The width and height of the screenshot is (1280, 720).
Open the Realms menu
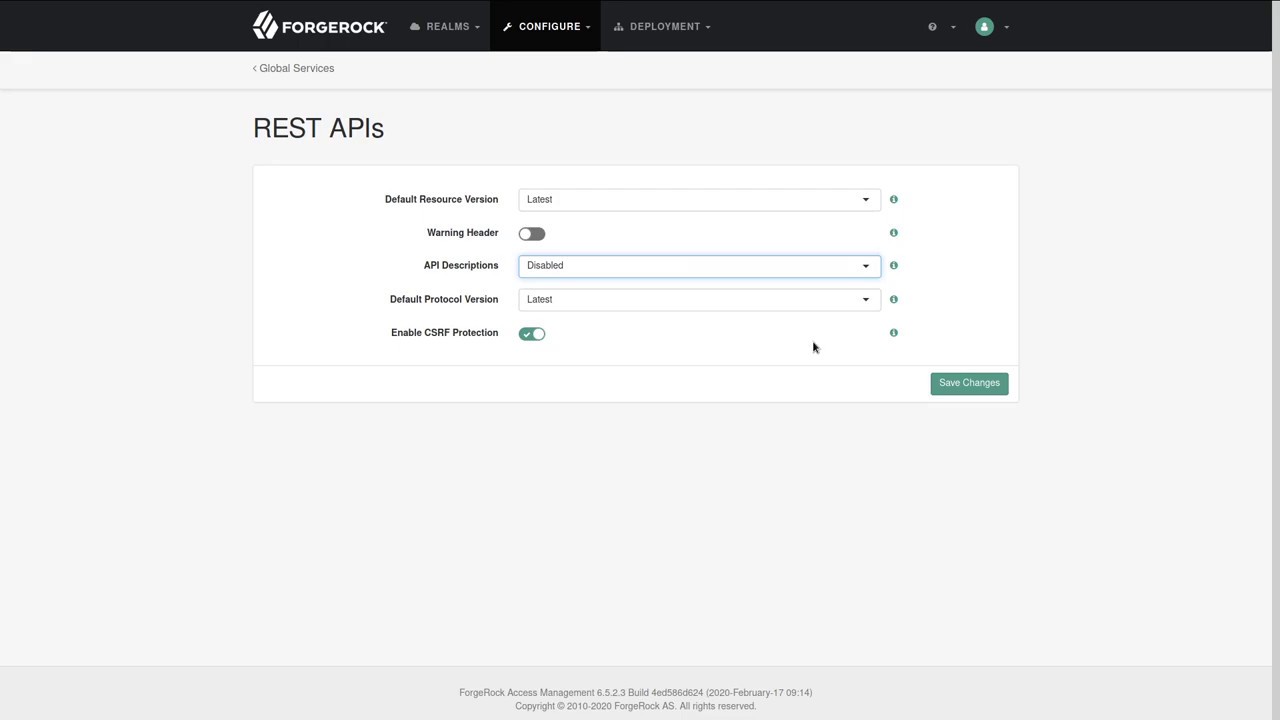click(445, 27)
